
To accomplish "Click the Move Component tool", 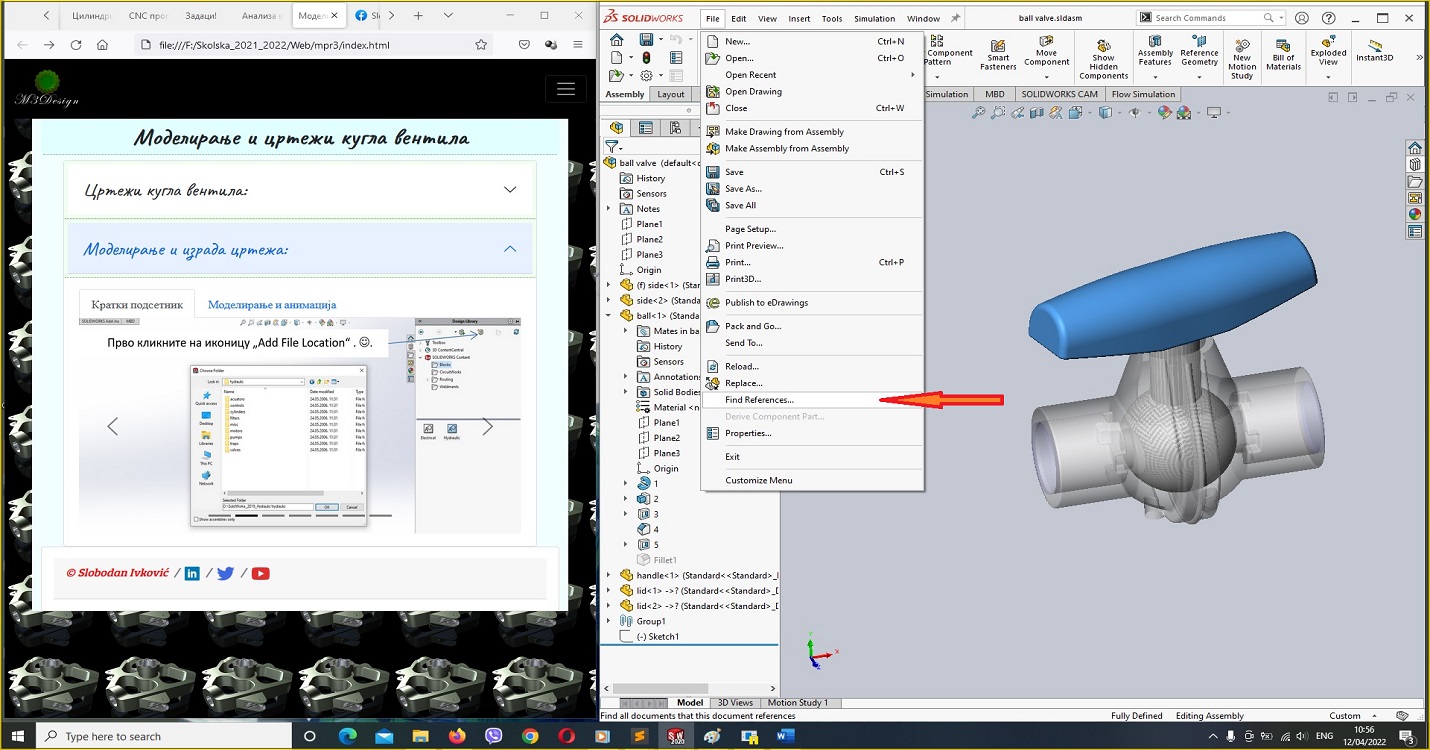I will coord(1046,53).
